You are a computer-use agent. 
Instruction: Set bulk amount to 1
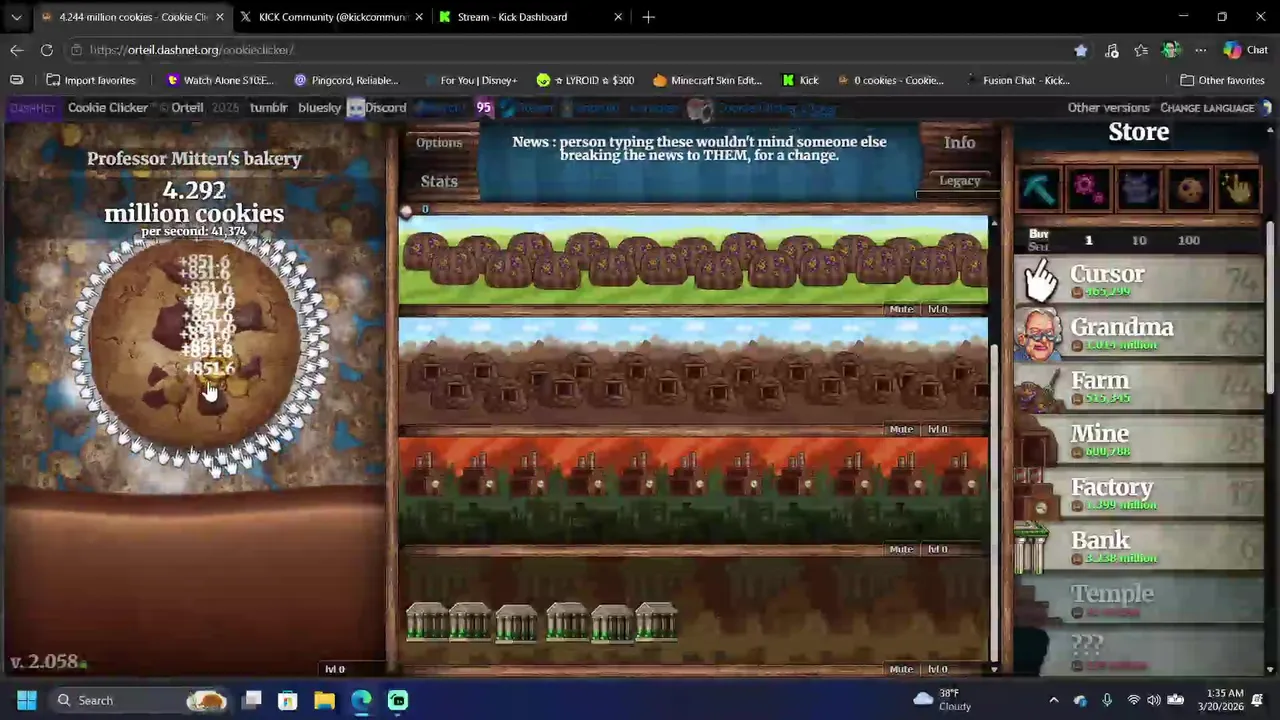click(1089, 240)
